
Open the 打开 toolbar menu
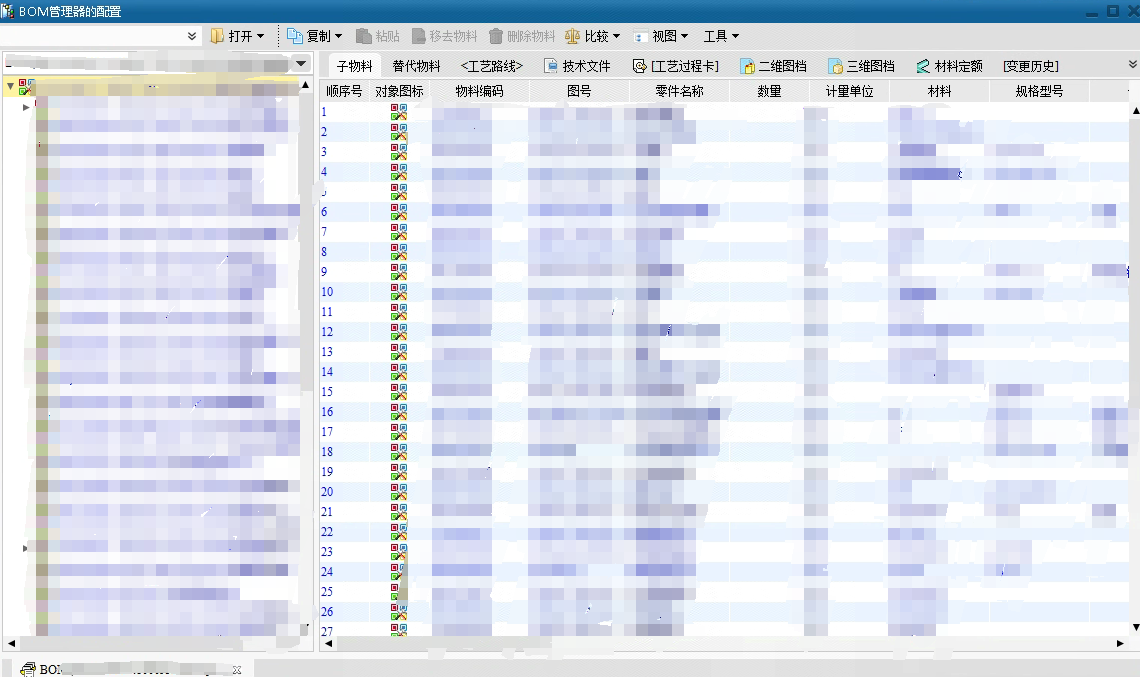tap(237, 36)
